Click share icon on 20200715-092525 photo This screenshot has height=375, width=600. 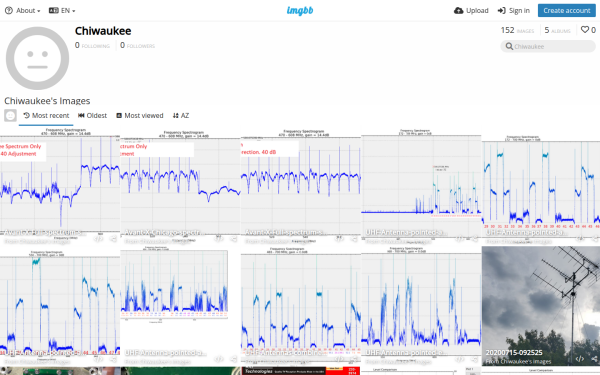click(594, 359)
